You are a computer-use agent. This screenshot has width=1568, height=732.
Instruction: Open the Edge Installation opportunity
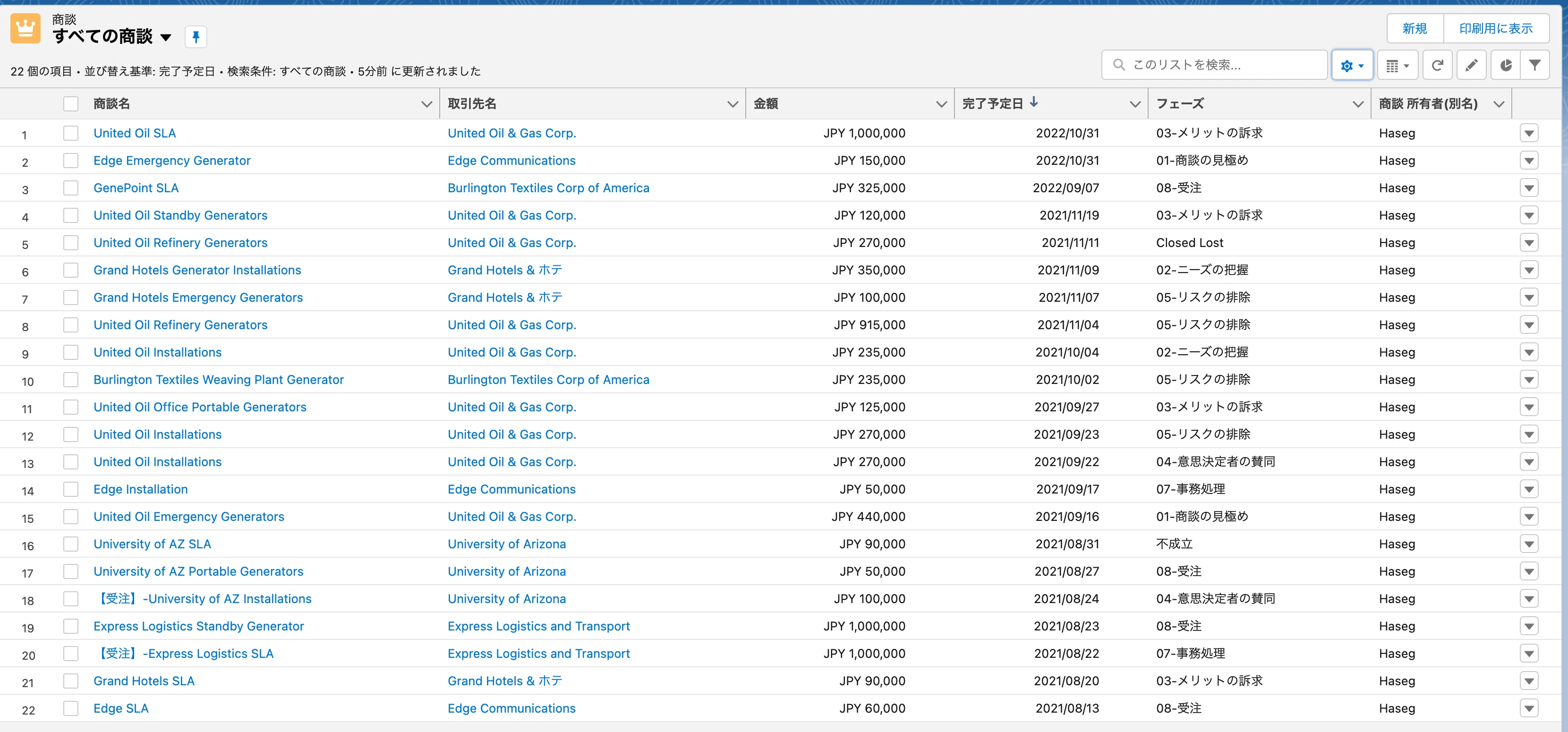[x=141, y=489]
